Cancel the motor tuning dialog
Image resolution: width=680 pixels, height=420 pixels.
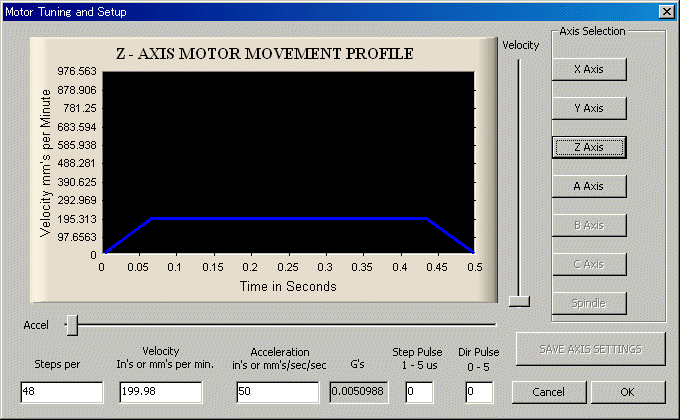[549, 392]
